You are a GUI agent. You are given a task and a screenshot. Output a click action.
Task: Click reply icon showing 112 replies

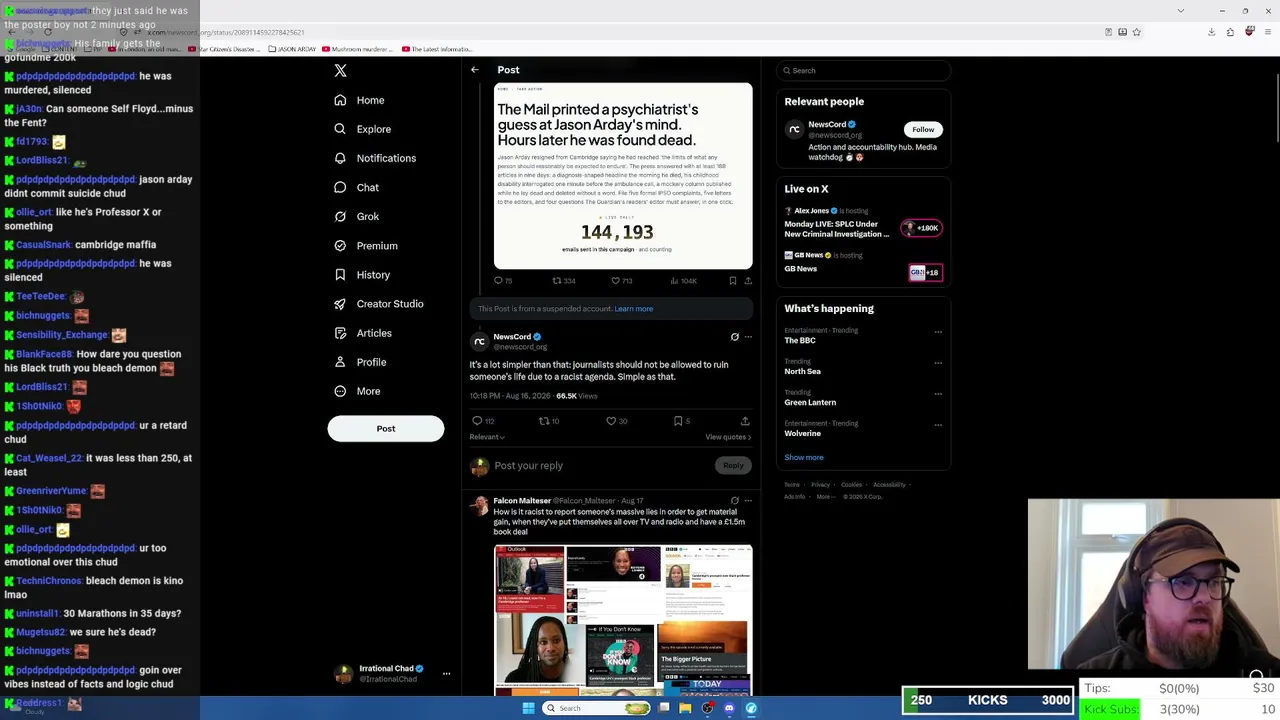click(477, 421)
